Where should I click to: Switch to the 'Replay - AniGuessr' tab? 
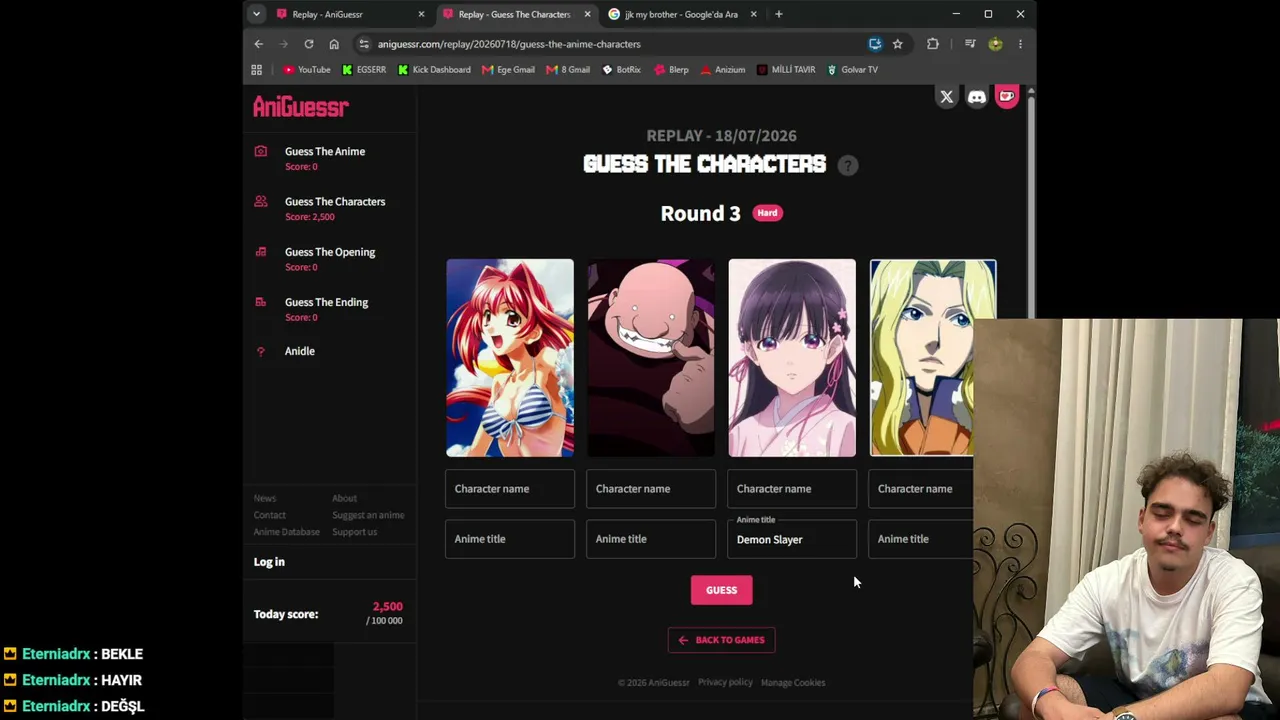click(x=351, y=14)
